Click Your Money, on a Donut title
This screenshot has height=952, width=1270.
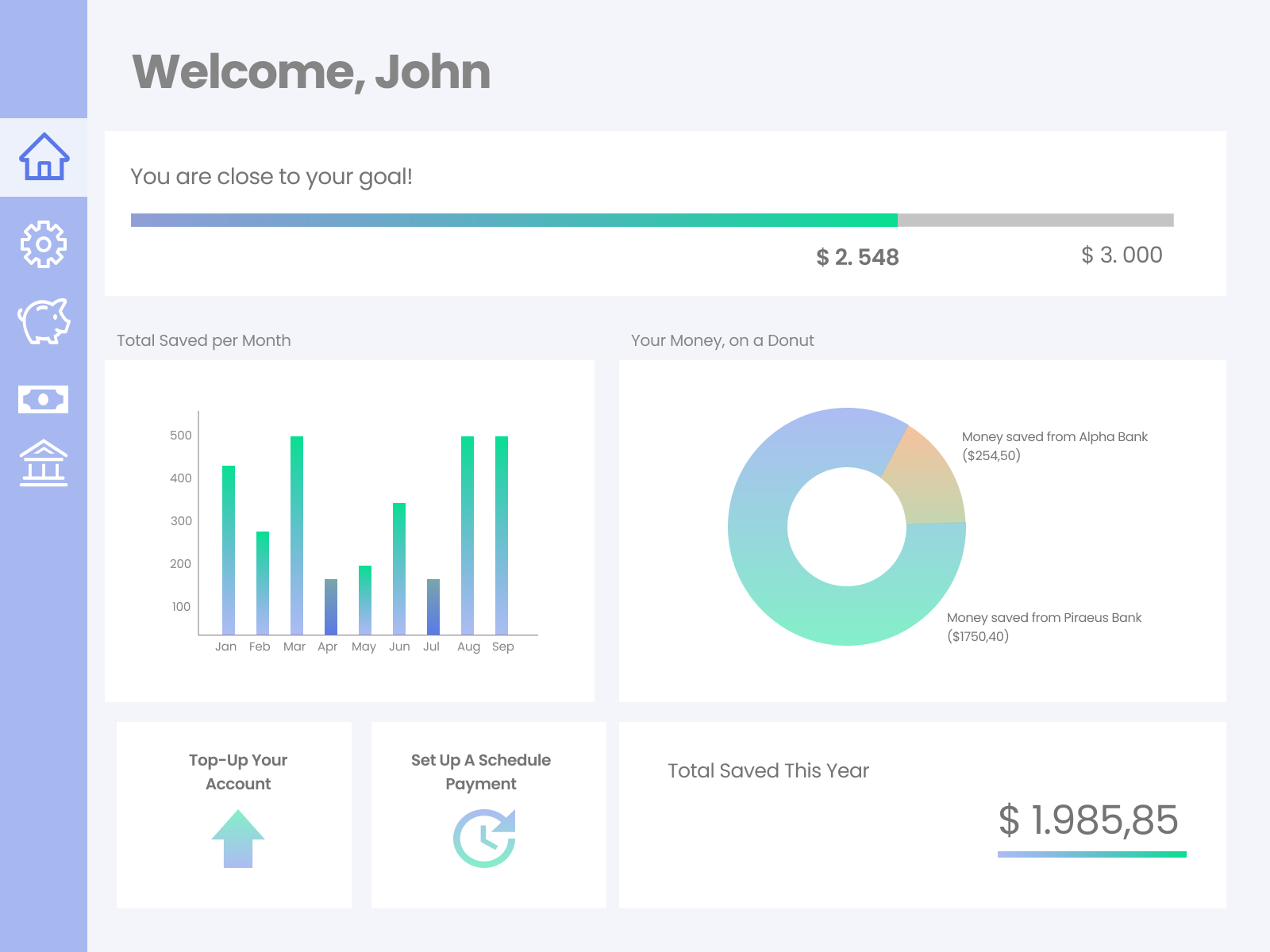[722, 340]
